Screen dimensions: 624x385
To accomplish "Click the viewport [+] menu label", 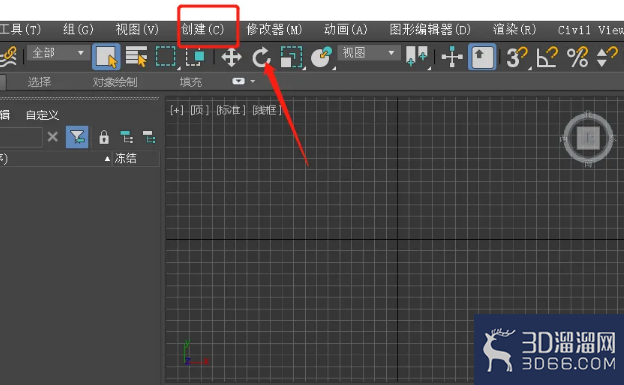I will pyautogui.click(x=177, y=110).
